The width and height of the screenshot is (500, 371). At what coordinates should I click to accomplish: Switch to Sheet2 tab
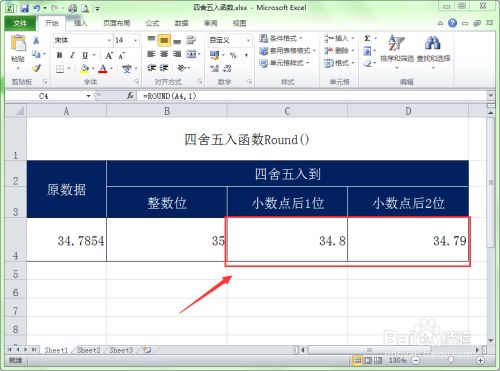click(x=89, y=350)
